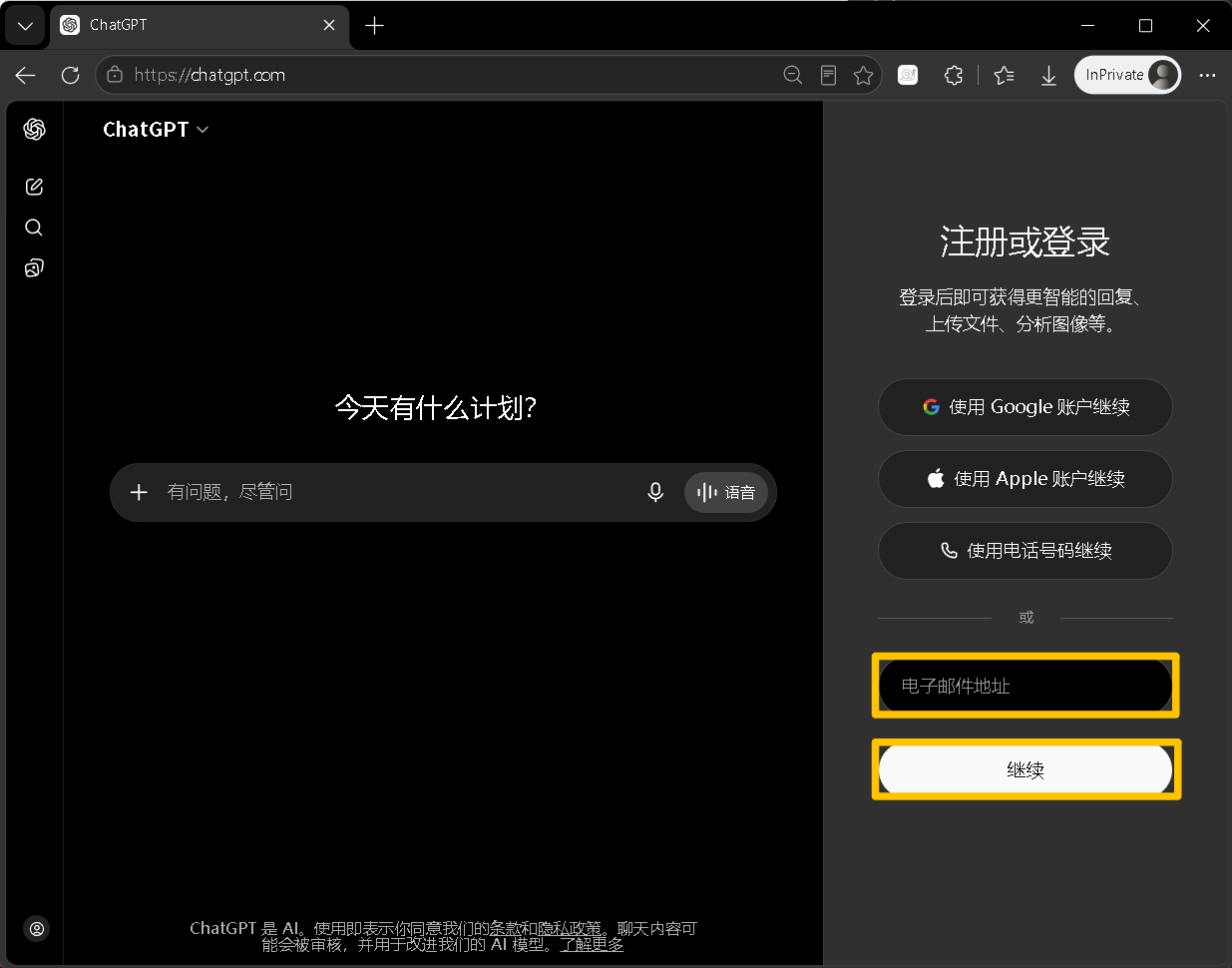Screen dimensions: 1232x968
Task: Click the microphone dictation icon
Action: coord(655,492)
